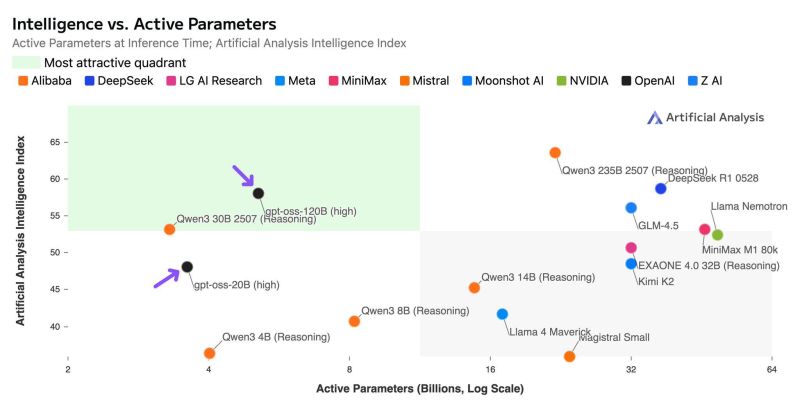Click the Qwen3 30B 2507 (Reasoning) label
This screenshot has width=800, height=410.
pos(246,219)
